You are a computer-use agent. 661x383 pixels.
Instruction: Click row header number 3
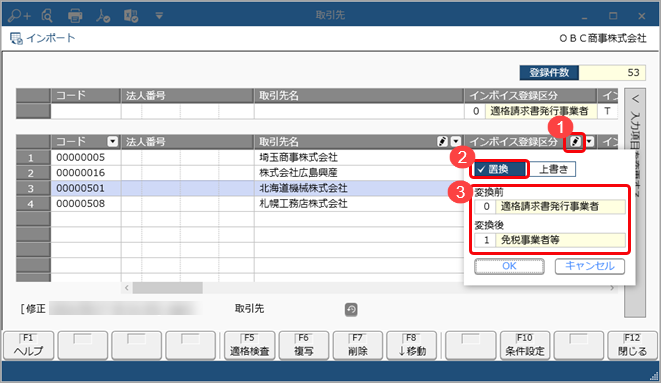[x=33, y=188]
